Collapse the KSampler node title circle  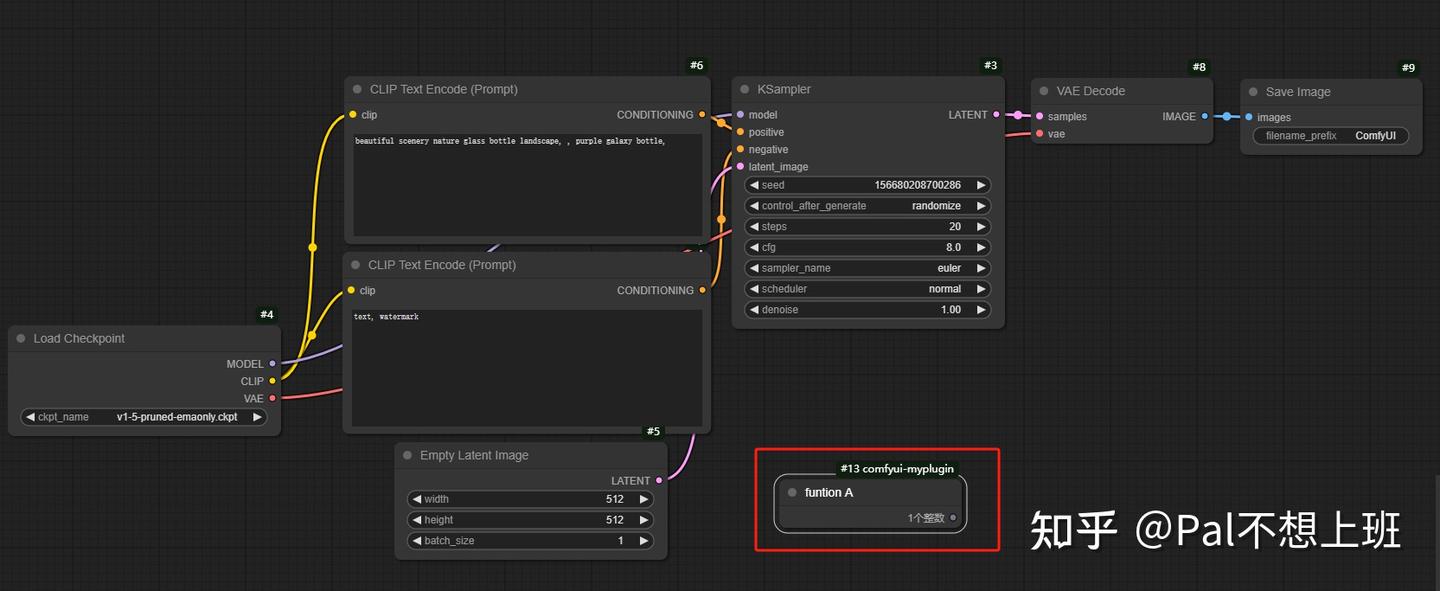click(x=745, y=89)
